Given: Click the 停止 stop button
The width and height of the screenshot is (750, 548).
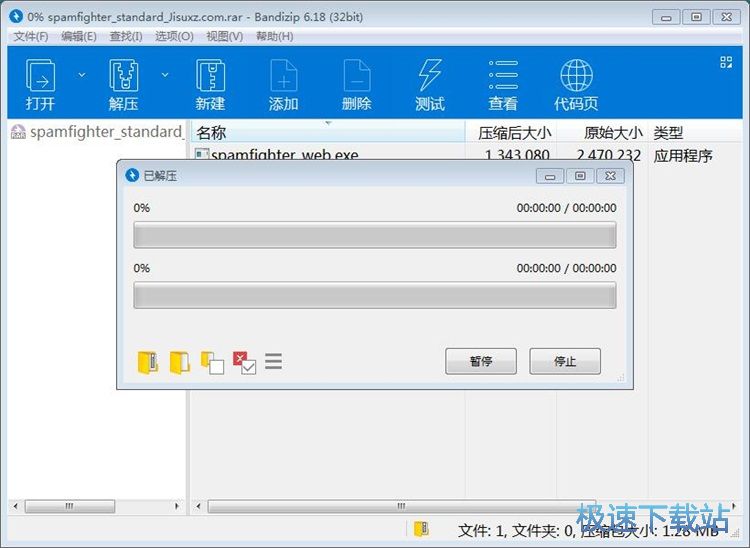Looking at the screenshot, I should point(565,361).
